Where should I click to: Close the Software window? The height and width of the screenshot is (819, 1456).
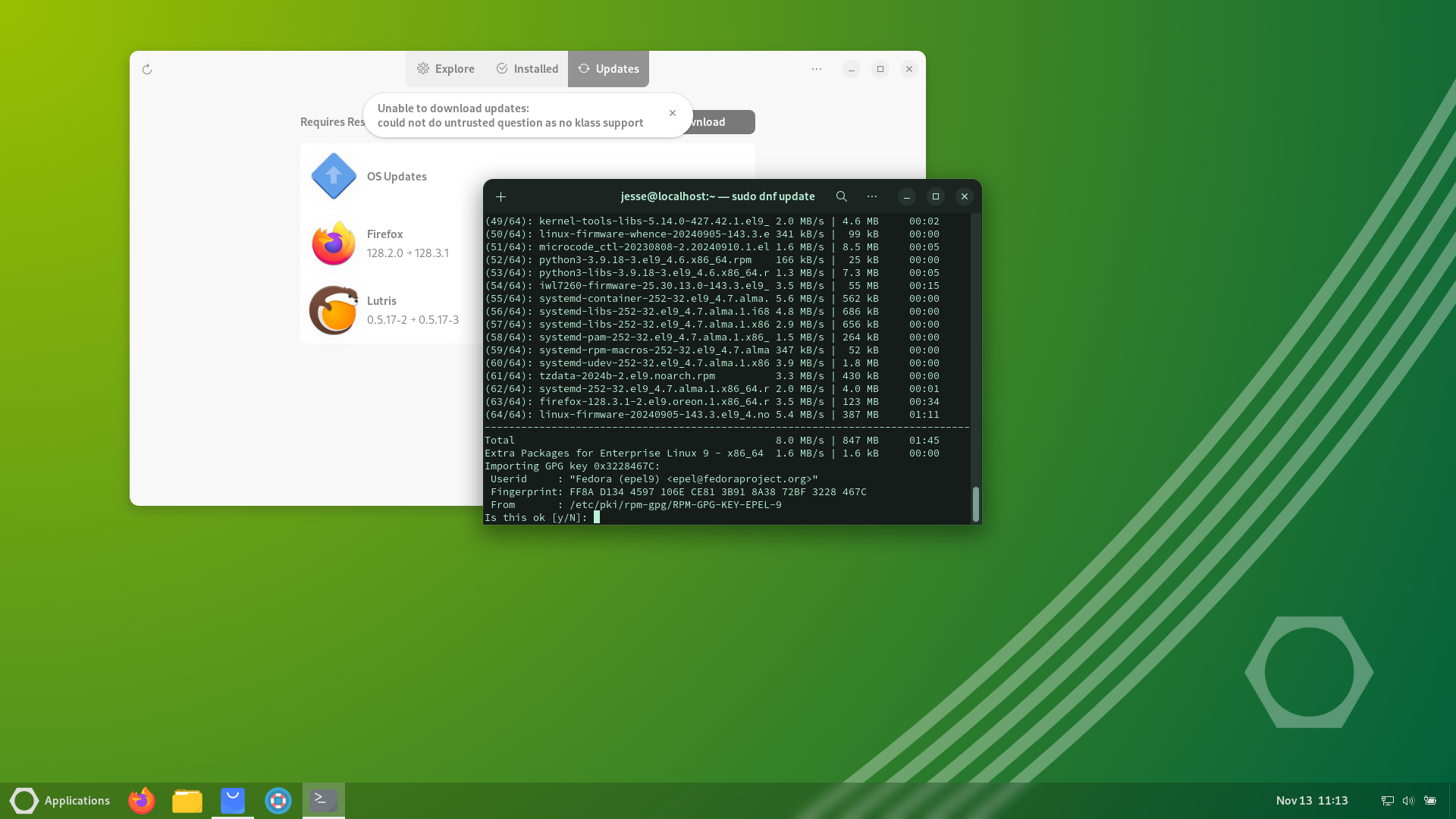909,69
